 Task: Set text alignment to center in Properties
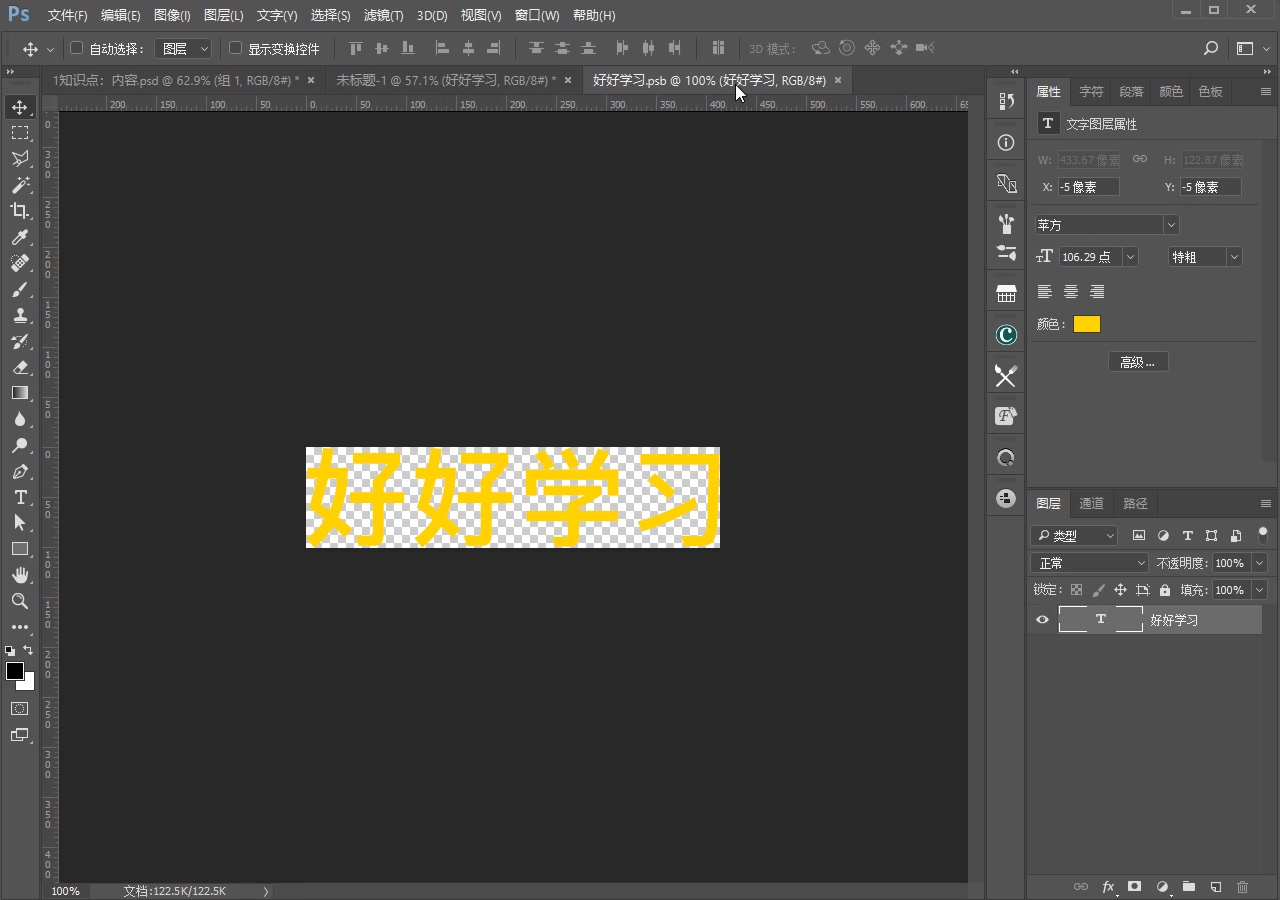1071,291
